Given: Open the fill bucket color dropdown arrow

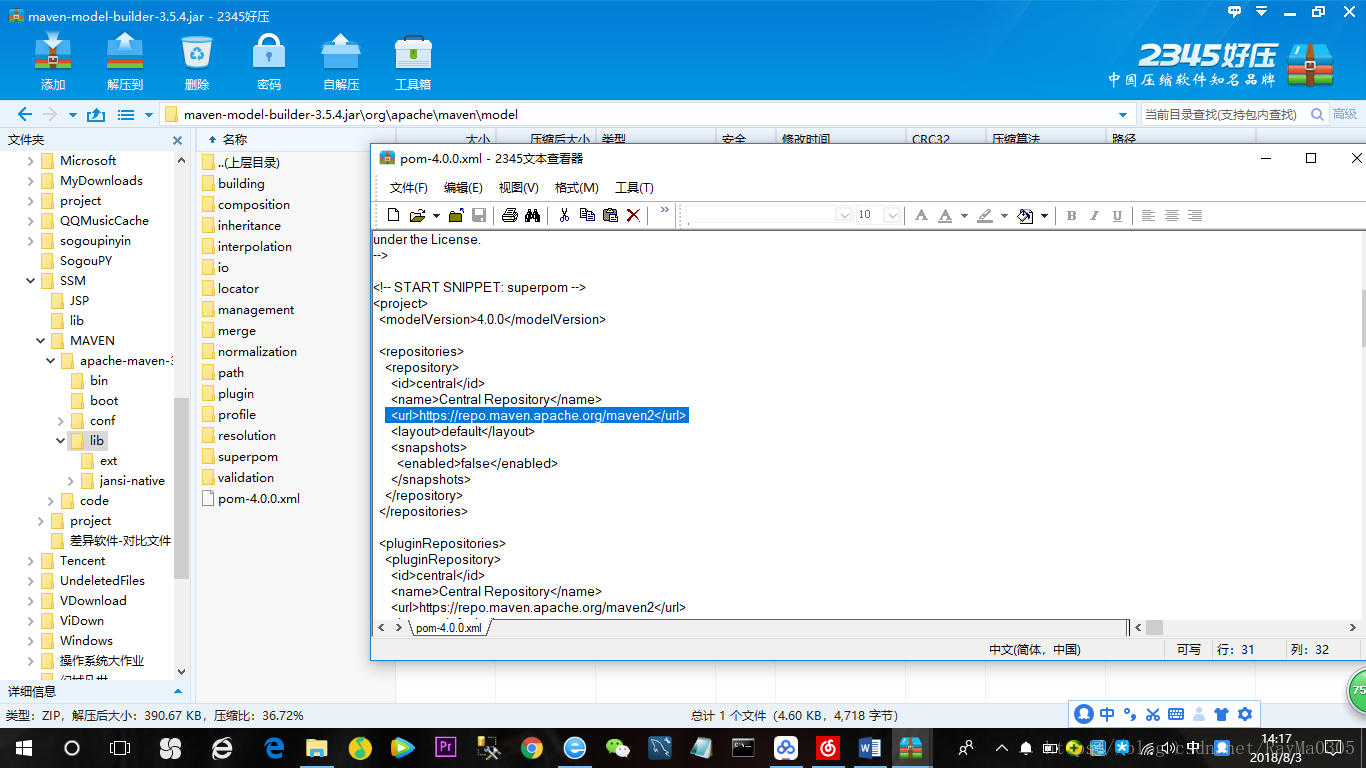Looking at the screenshot, I should [1044, 215].
